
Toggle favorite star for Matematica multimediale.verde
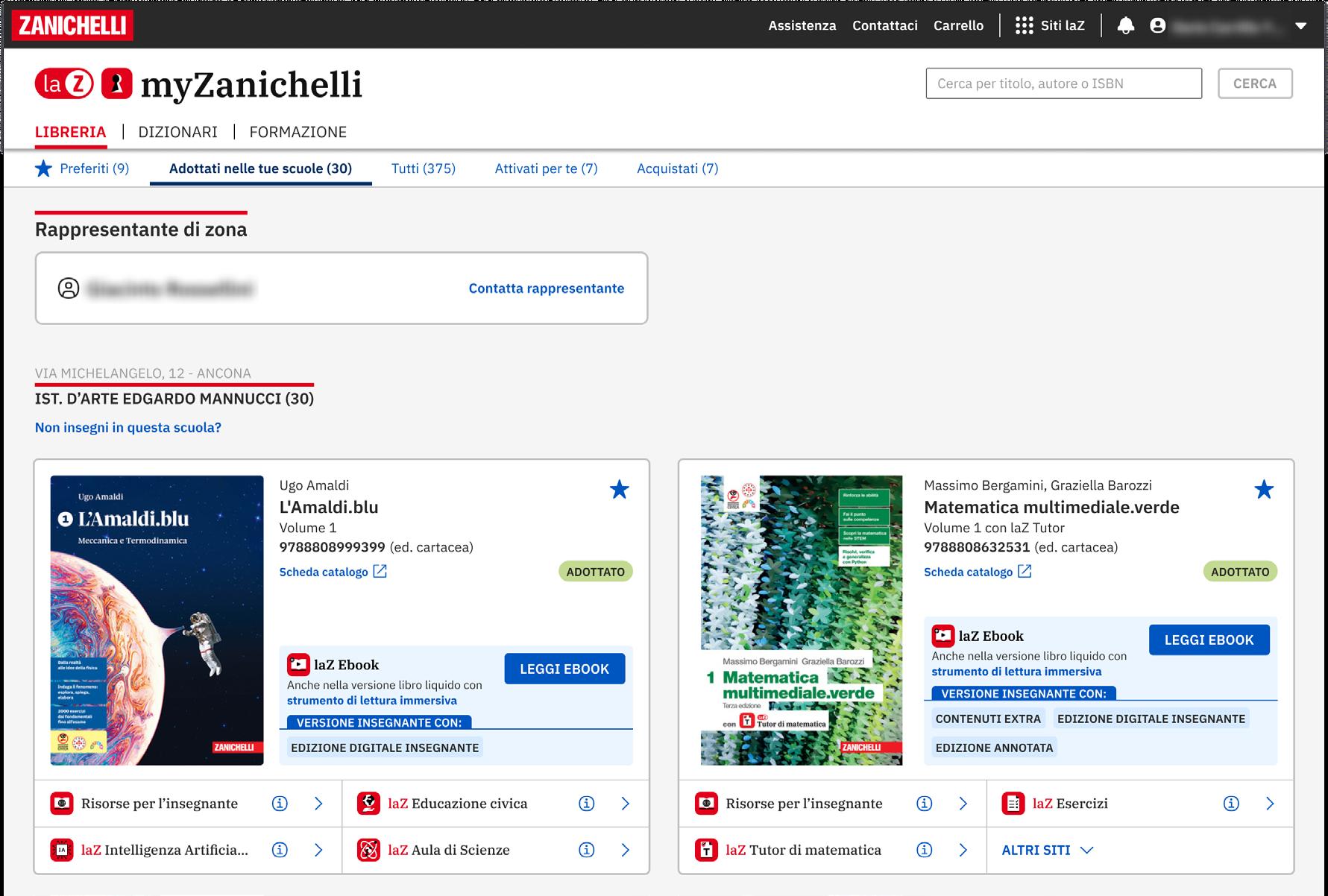pyautogui.click(x=1264, y=490)
